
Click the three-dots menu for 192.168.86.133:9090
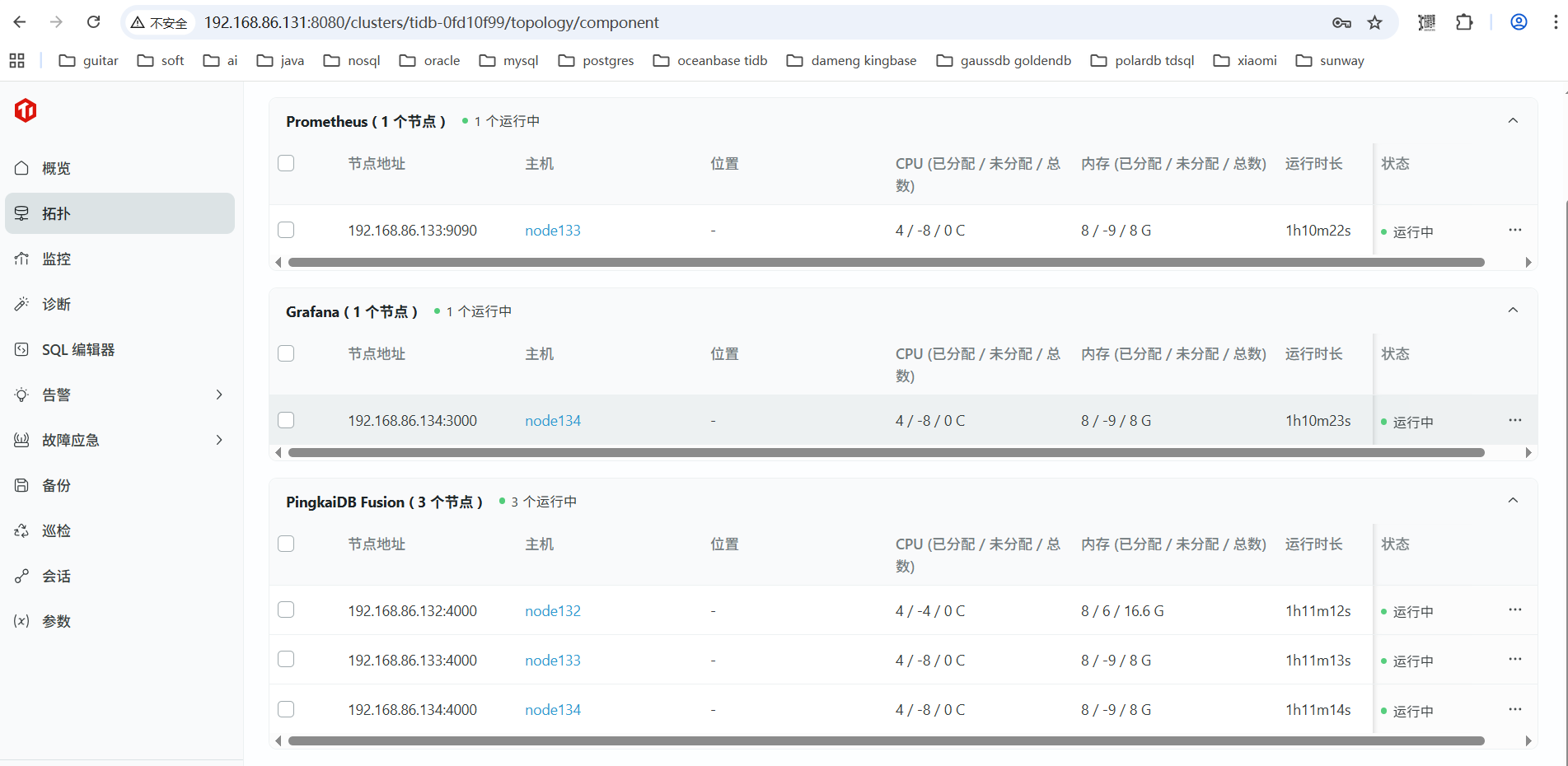1514,230
